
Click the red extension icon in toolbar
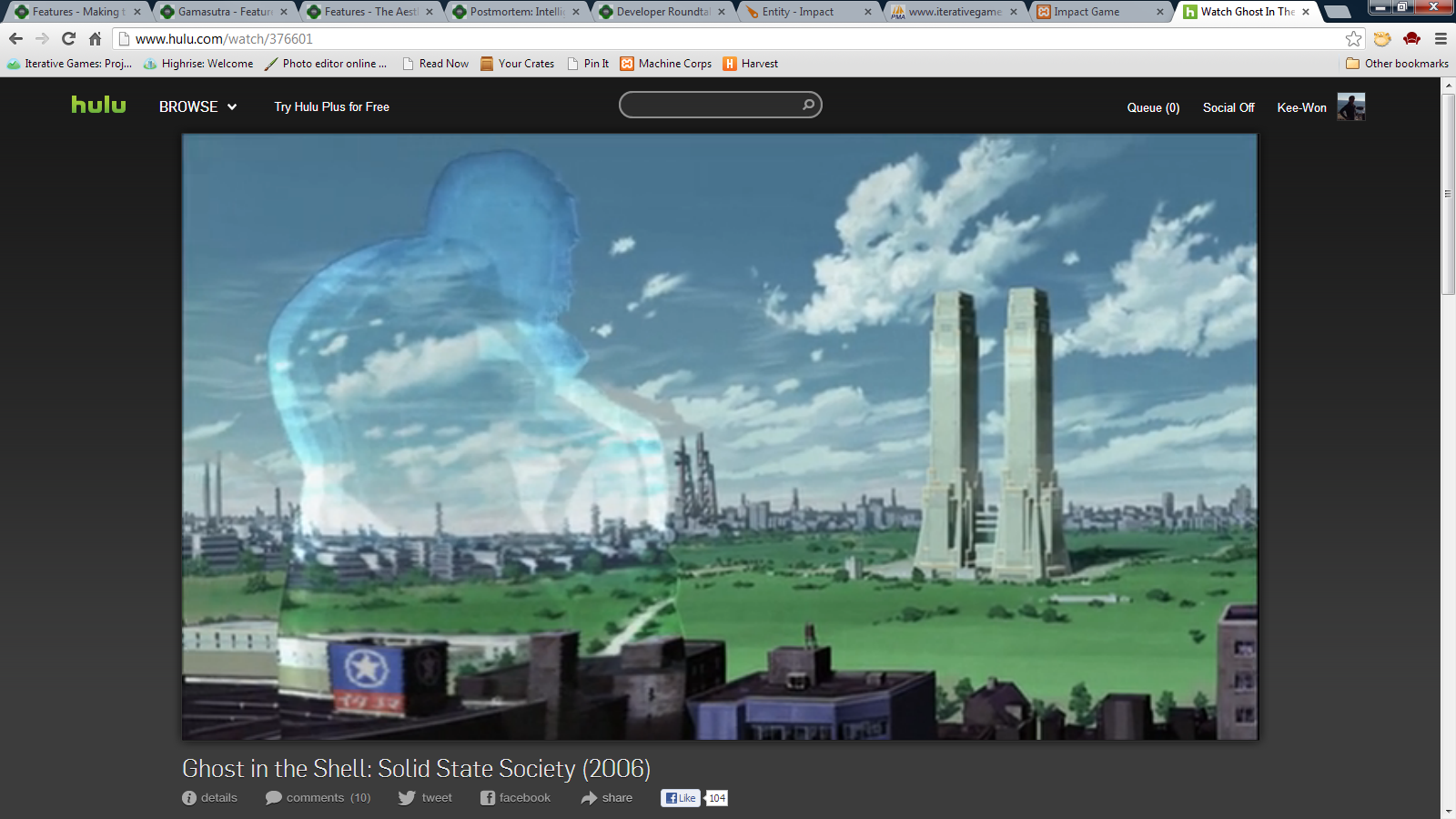pos(1411,38)
